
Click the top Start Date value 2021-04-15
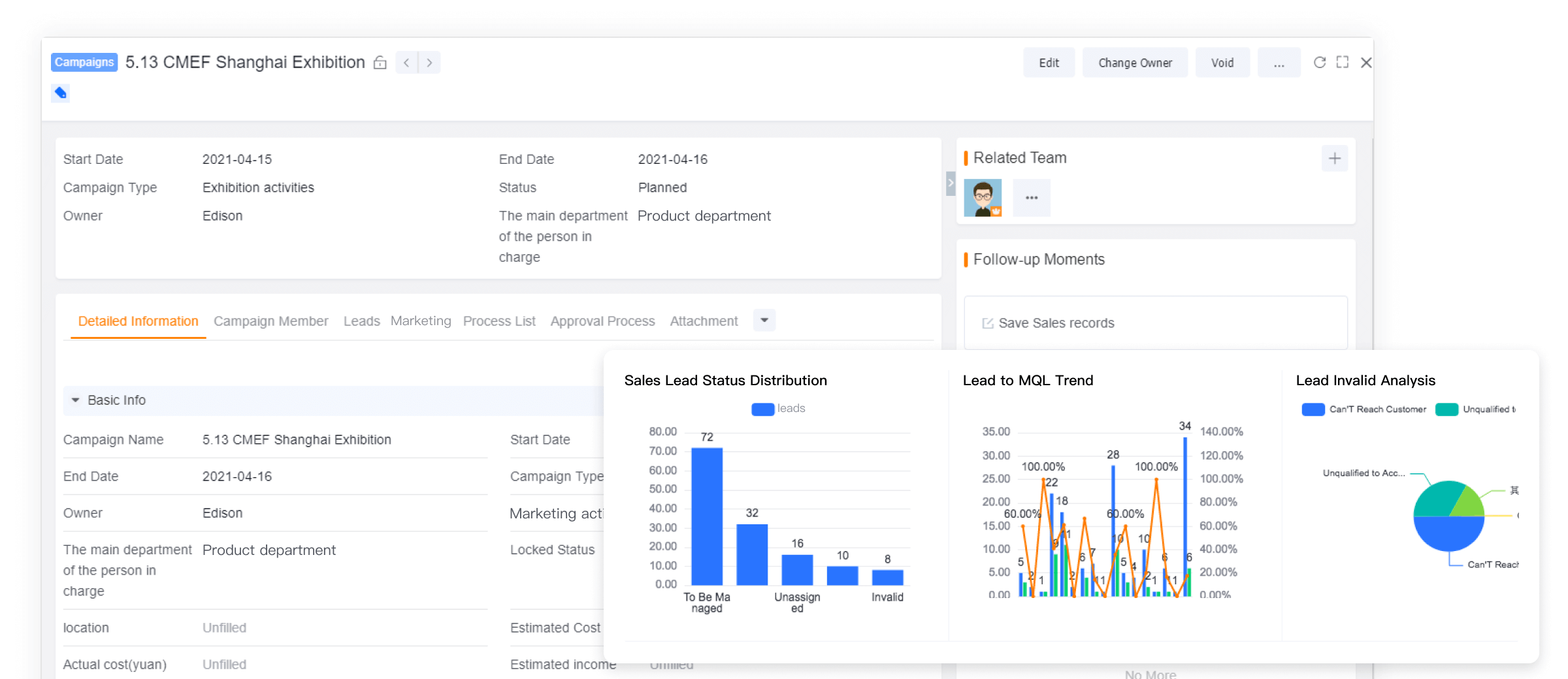(x=237, y=159)
